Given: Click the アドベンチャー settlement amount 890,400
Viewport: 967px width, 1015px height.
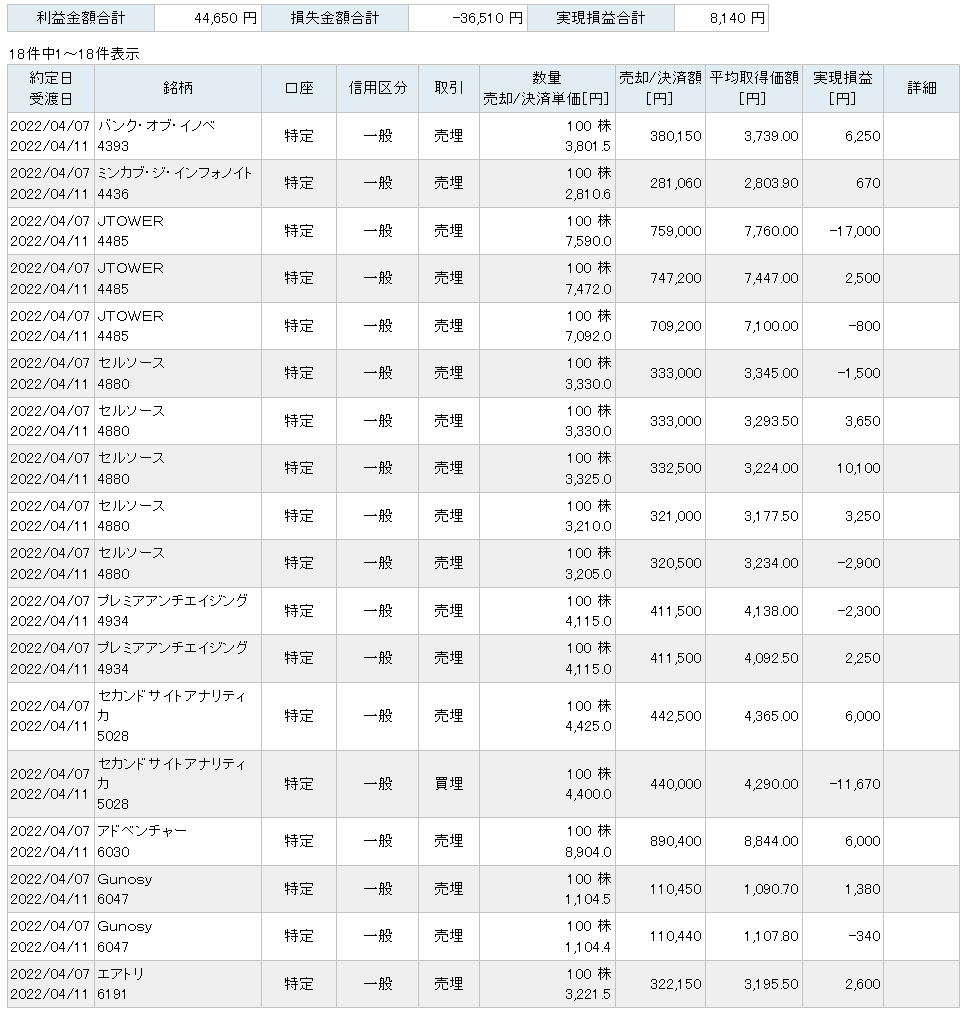Looking at the screenshot, I should pos(676,841).
